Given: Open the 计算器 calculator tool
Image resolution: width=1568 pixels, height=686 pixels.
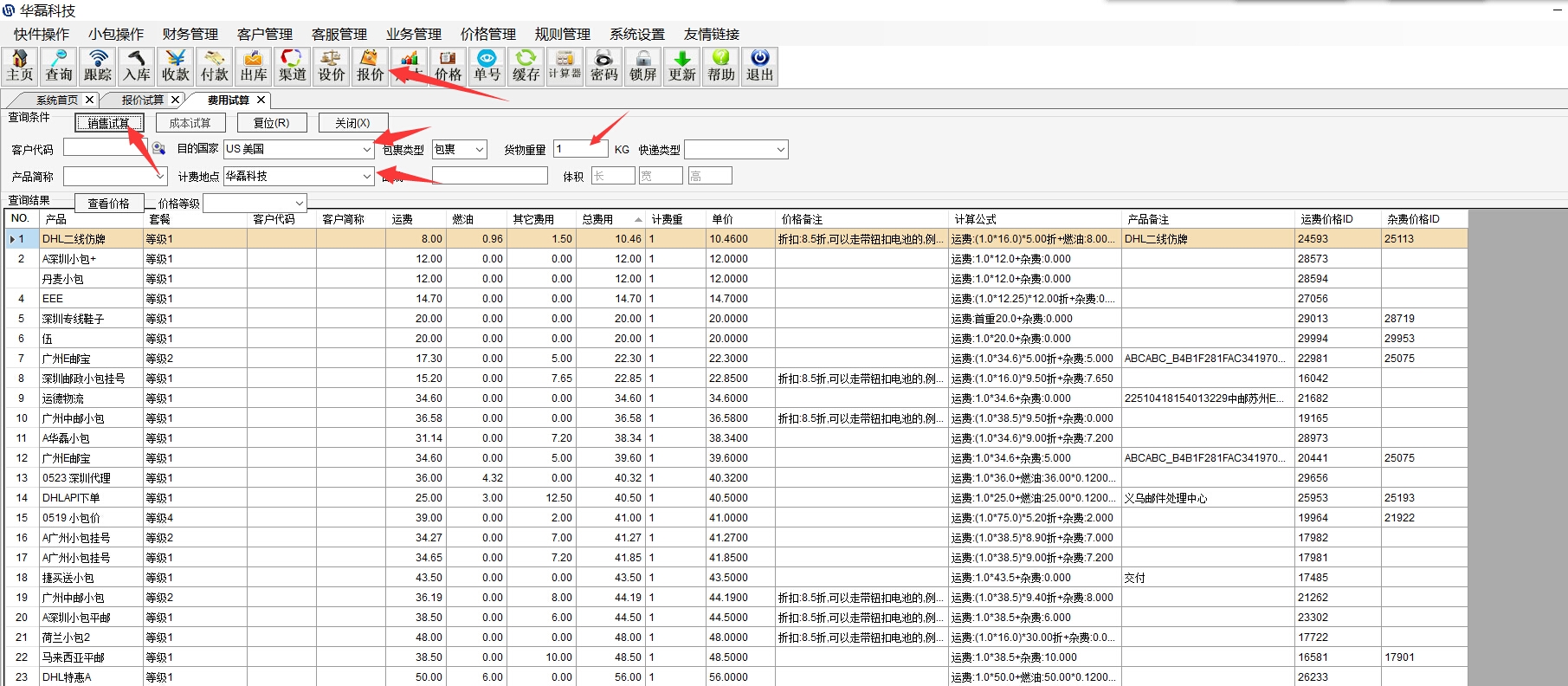Looking at the screenshot, I should [565, 66].
